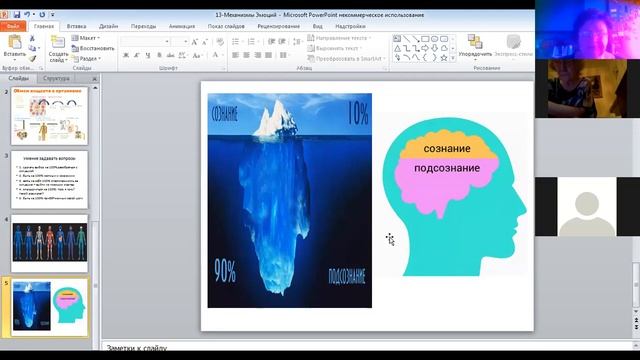Viewport: 640px width, 360px height.
Task: Click the Cut scissors icon
Action: click(x=32, y=38)
